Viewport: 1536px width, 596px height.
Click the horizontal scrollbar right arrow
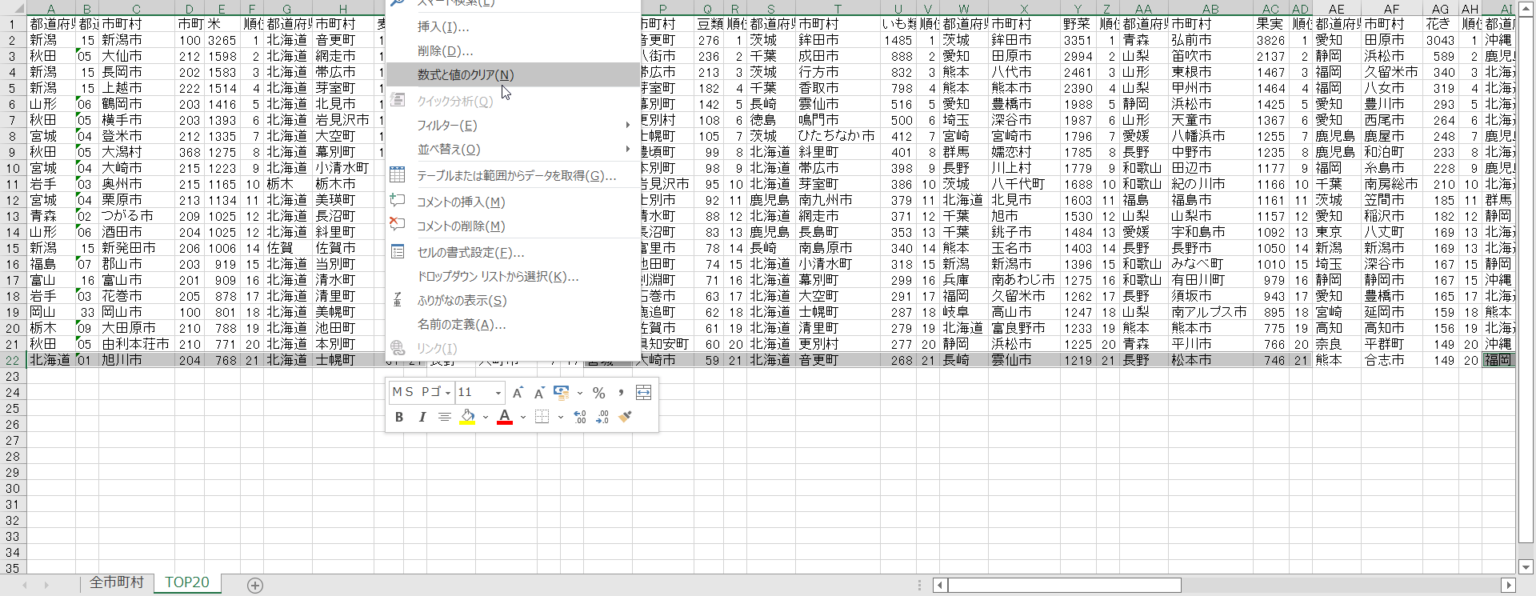point(1508,585)
